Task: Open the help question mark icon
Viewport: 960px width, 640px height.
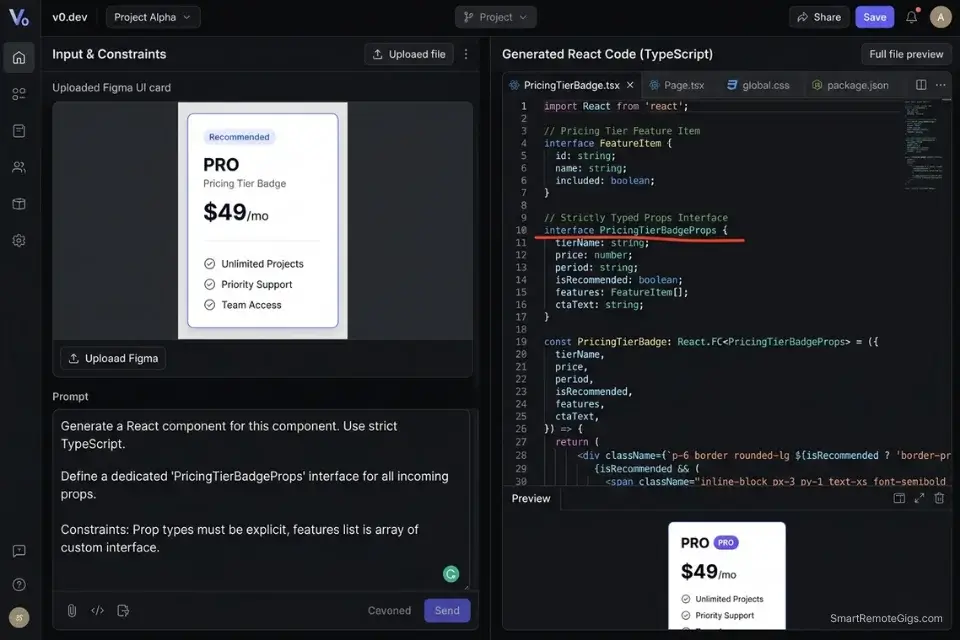Action: click(x=19, y=584)
